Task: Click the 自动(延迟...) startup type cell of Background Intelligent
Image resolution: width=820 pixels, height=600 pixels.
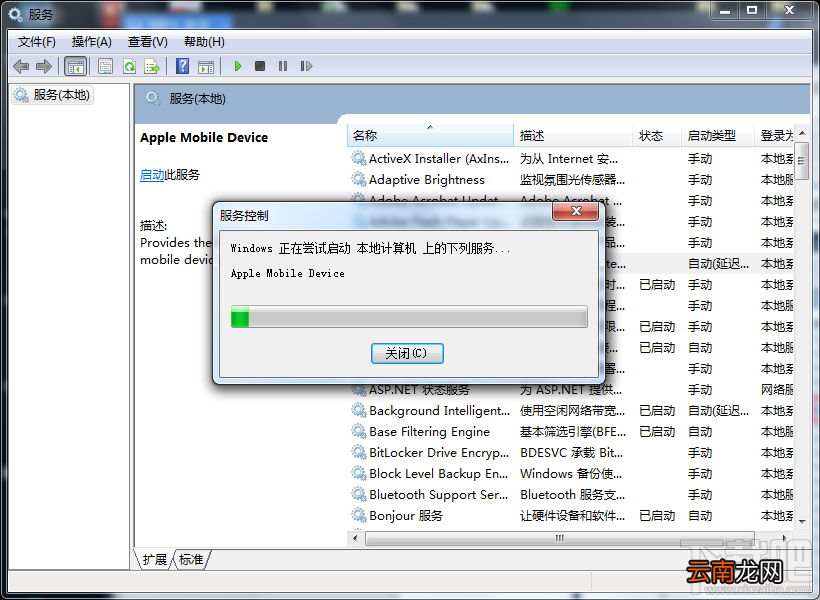Action: pos(718,411)
